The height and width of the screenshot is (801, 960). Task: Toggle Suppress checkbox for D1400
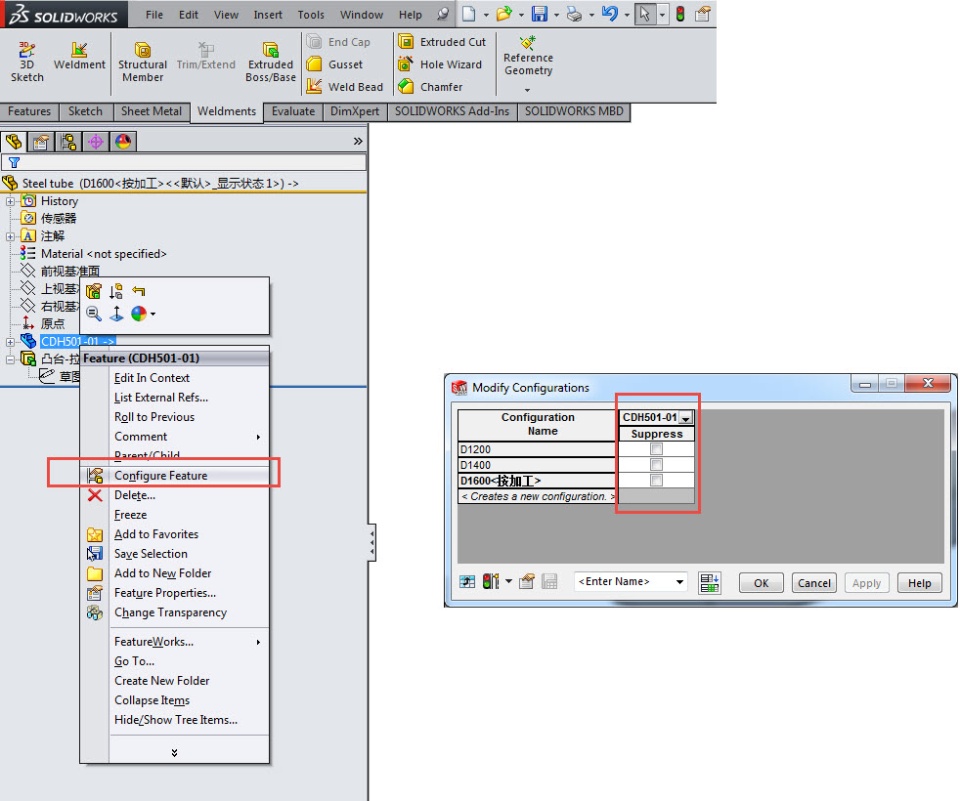tap(656, 465)
